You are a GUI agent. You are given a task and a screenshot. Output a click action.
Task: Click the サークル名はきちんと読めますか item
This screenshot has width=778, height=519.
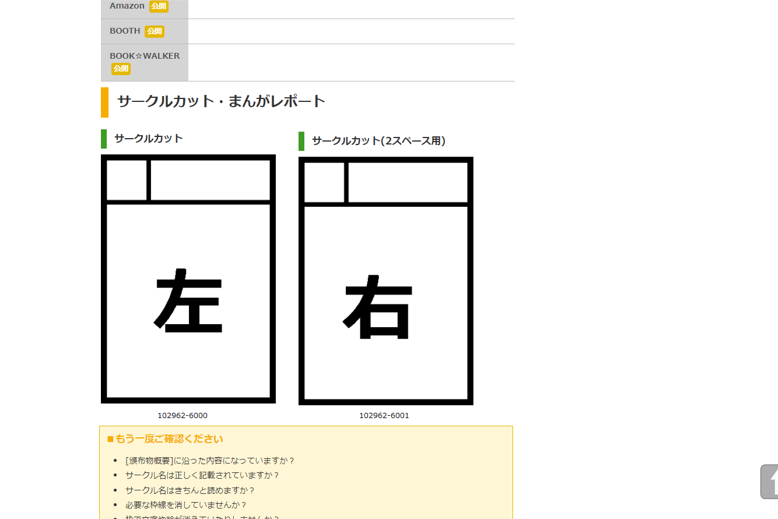coord(190,491)
